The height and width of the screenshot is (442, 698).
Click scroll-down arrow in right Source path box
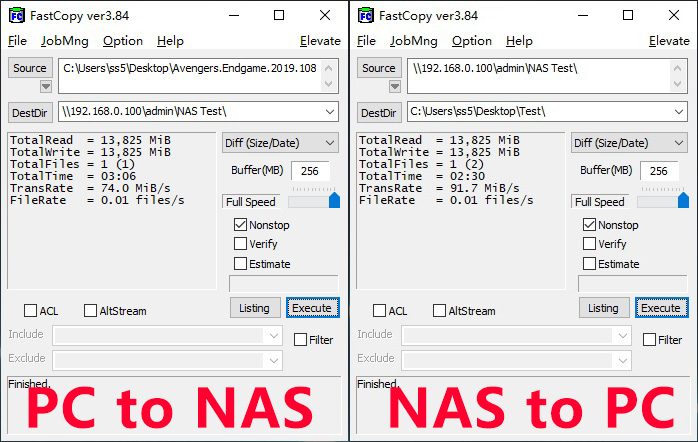point(678,84)
